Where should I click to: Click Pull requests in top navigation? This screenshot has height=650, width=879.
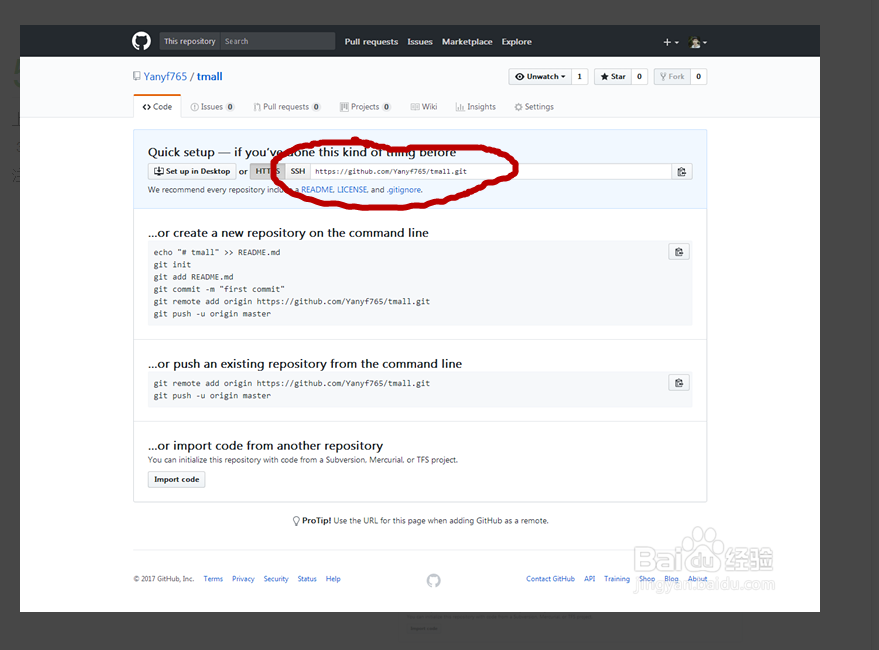click(x=371, y=42)
